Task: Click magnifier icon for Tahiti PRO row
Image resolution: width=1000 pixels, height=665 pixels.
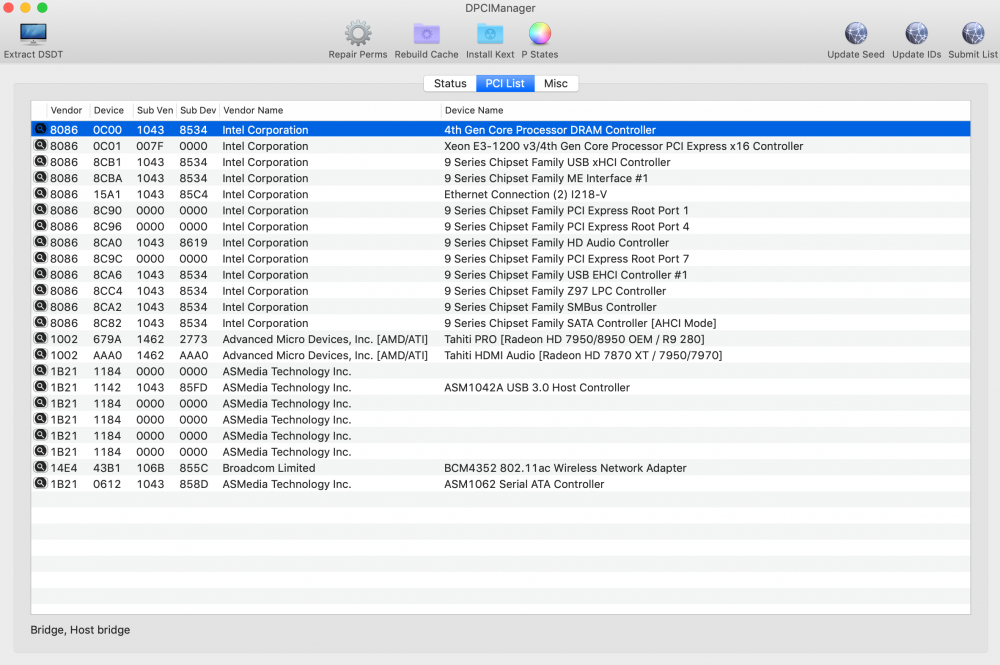Action: tap(40, 339)
